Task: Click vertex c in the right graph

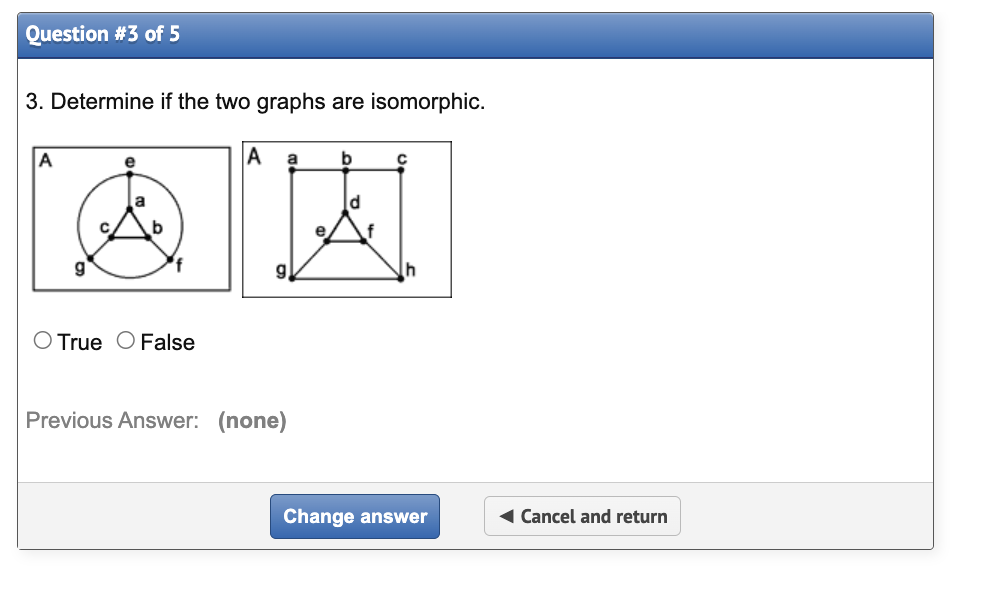Action: [x=401, y=169]
